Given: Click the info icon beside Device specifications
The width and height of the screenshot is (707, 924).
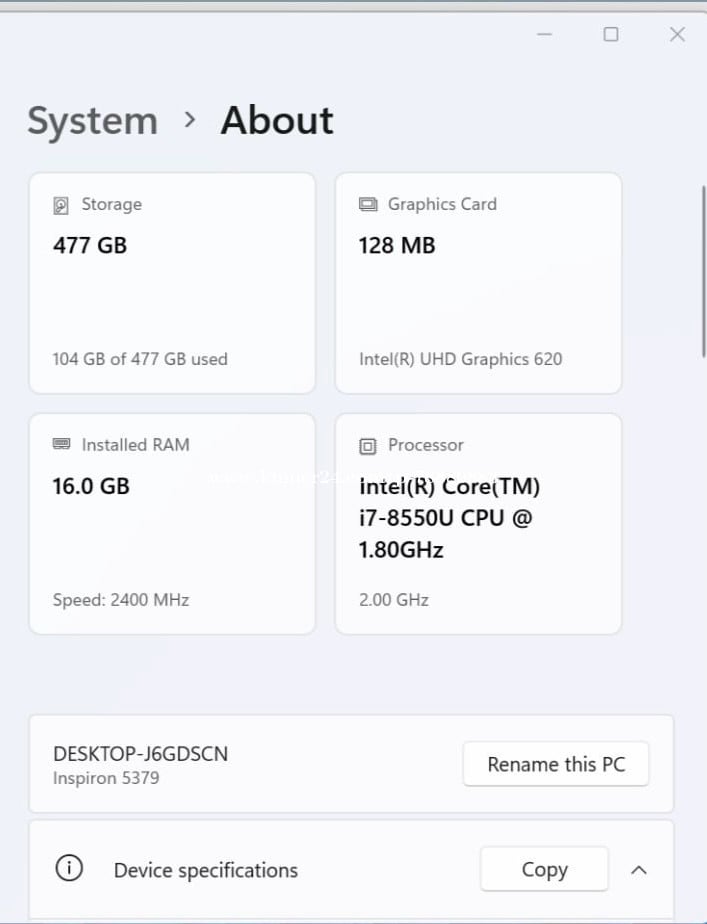Looking at the screenshot, I should click(69, 869).
